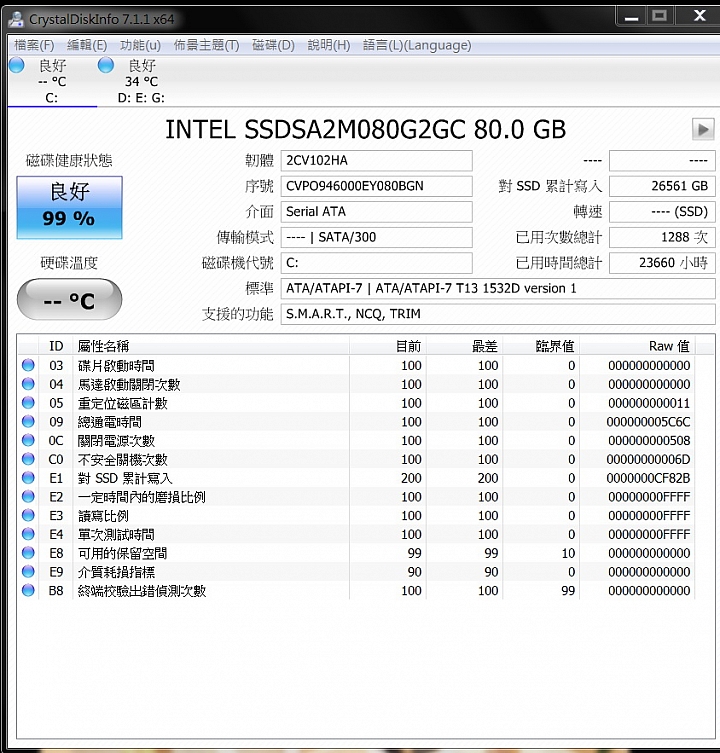Click the threshold value 99 in B8 row
720x753 pixels.
coord(568,591)
